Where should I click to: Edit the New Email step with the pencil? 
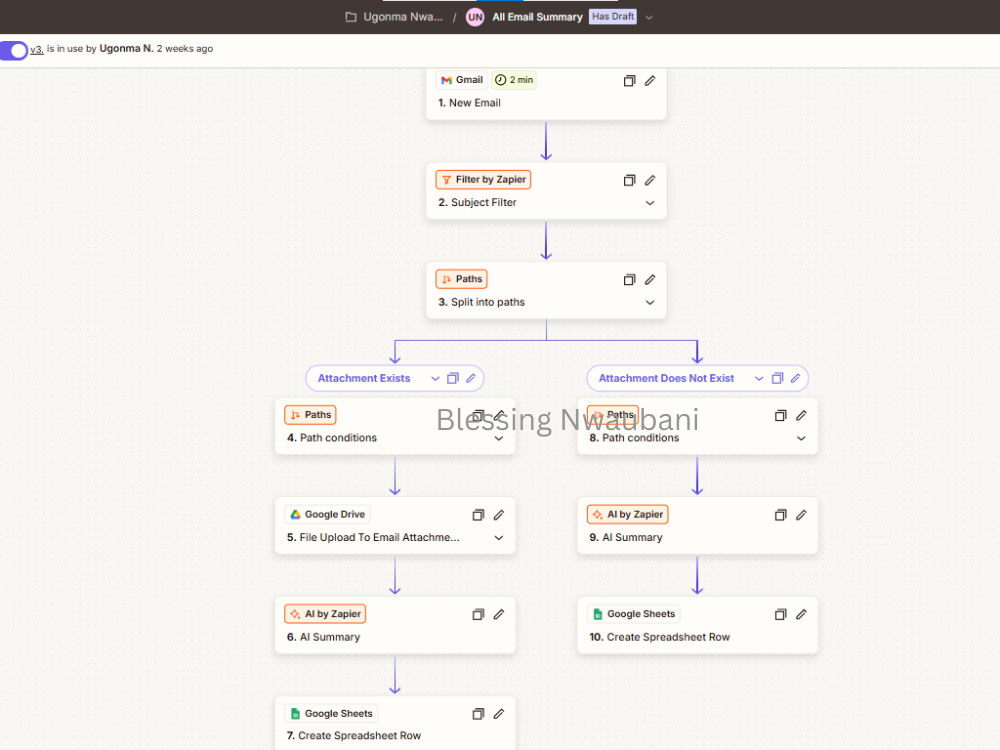click(650, 80)
